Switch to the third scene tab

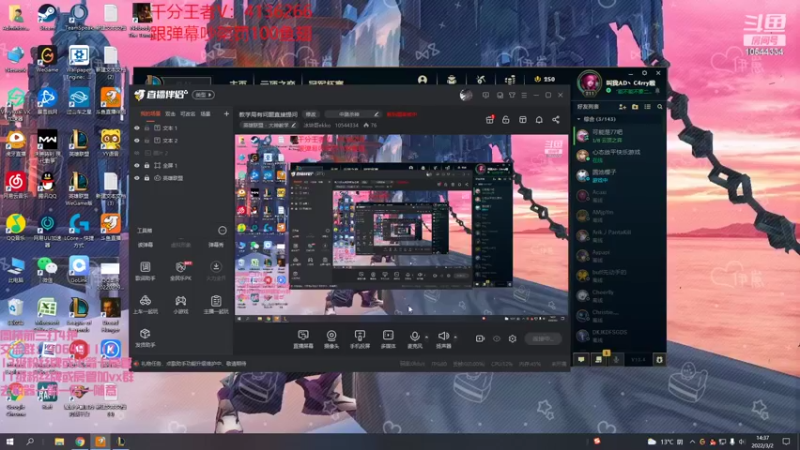coord(187,114)
